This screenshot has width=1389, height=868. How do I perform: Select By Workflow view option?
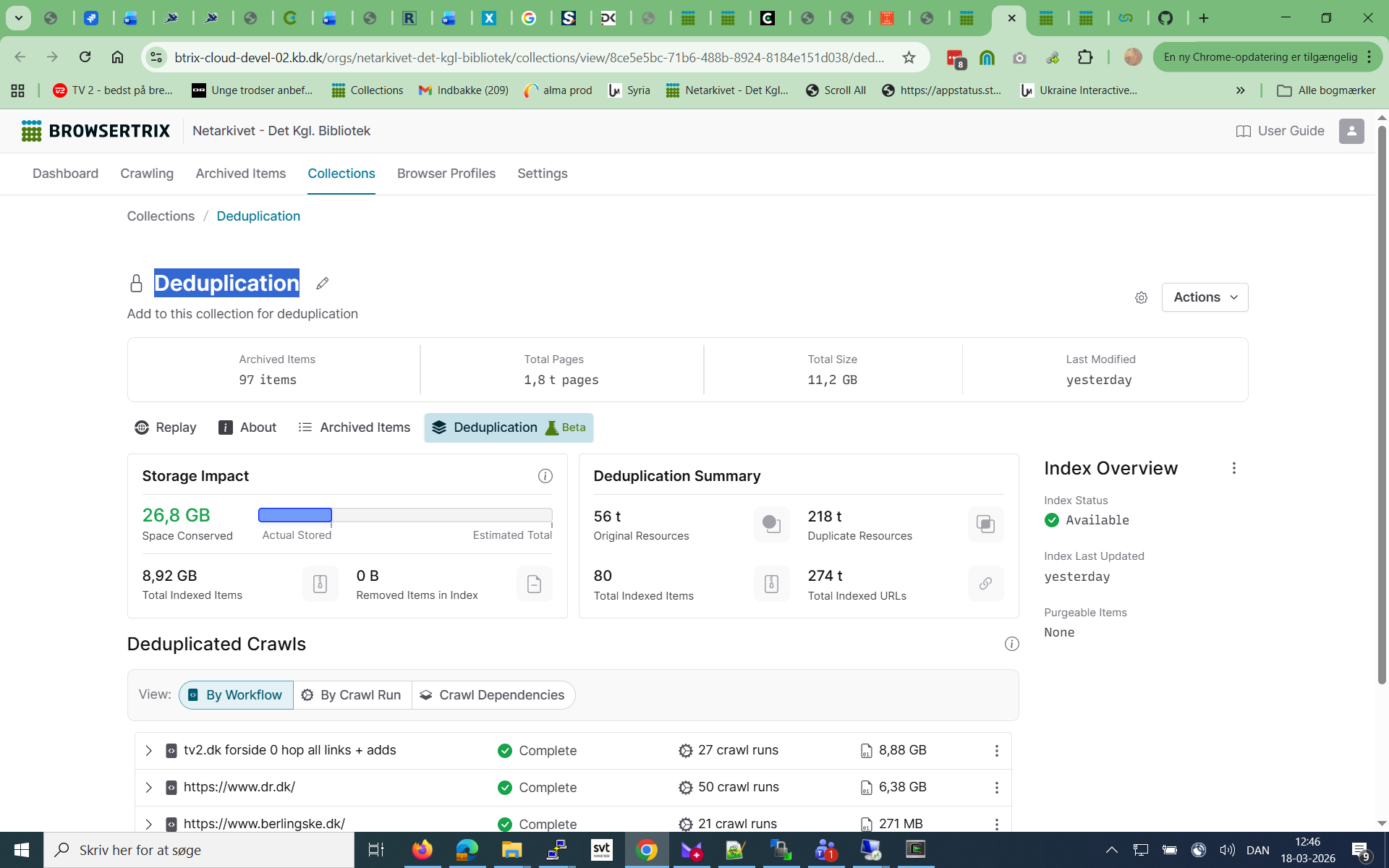(236, 695)
